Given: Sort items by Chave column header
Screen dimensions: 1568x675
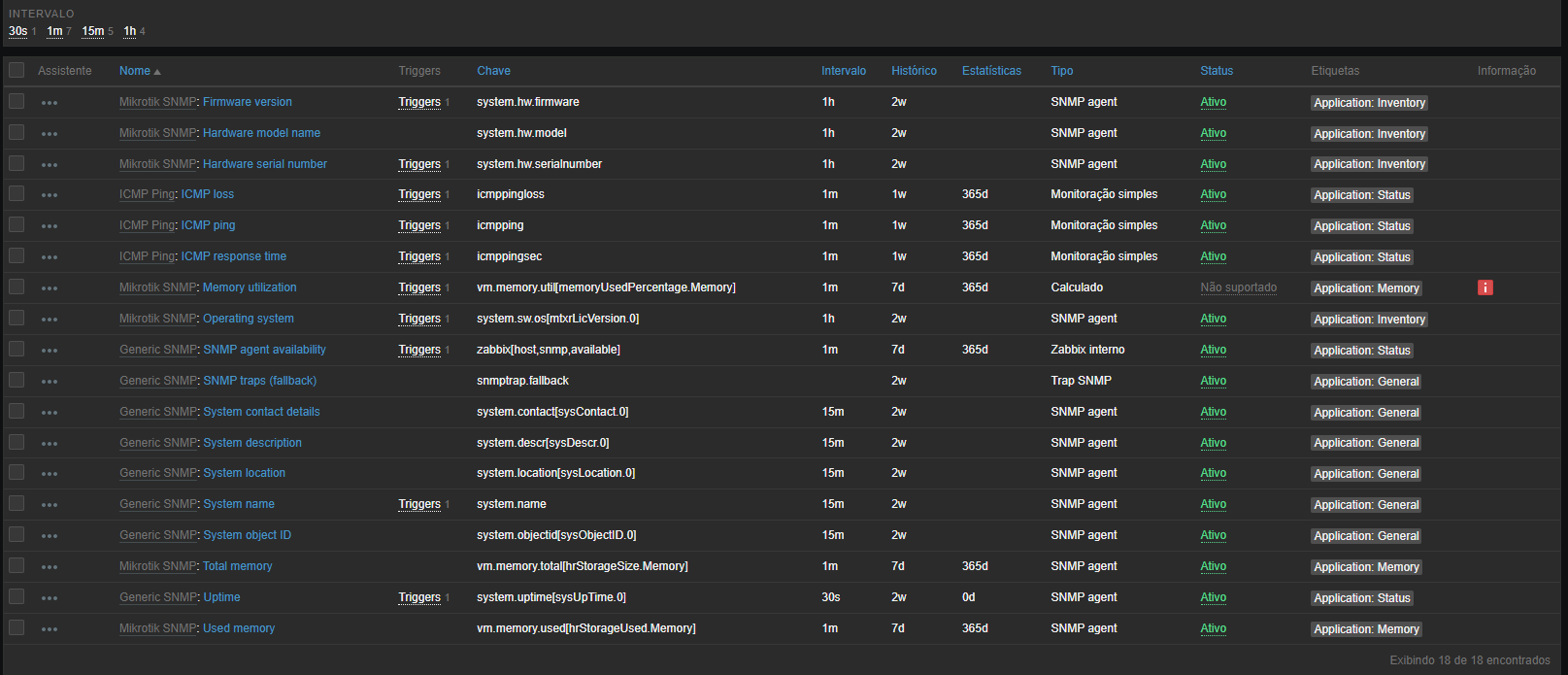Looking at the screenshot, I should (x=493, y=71).
